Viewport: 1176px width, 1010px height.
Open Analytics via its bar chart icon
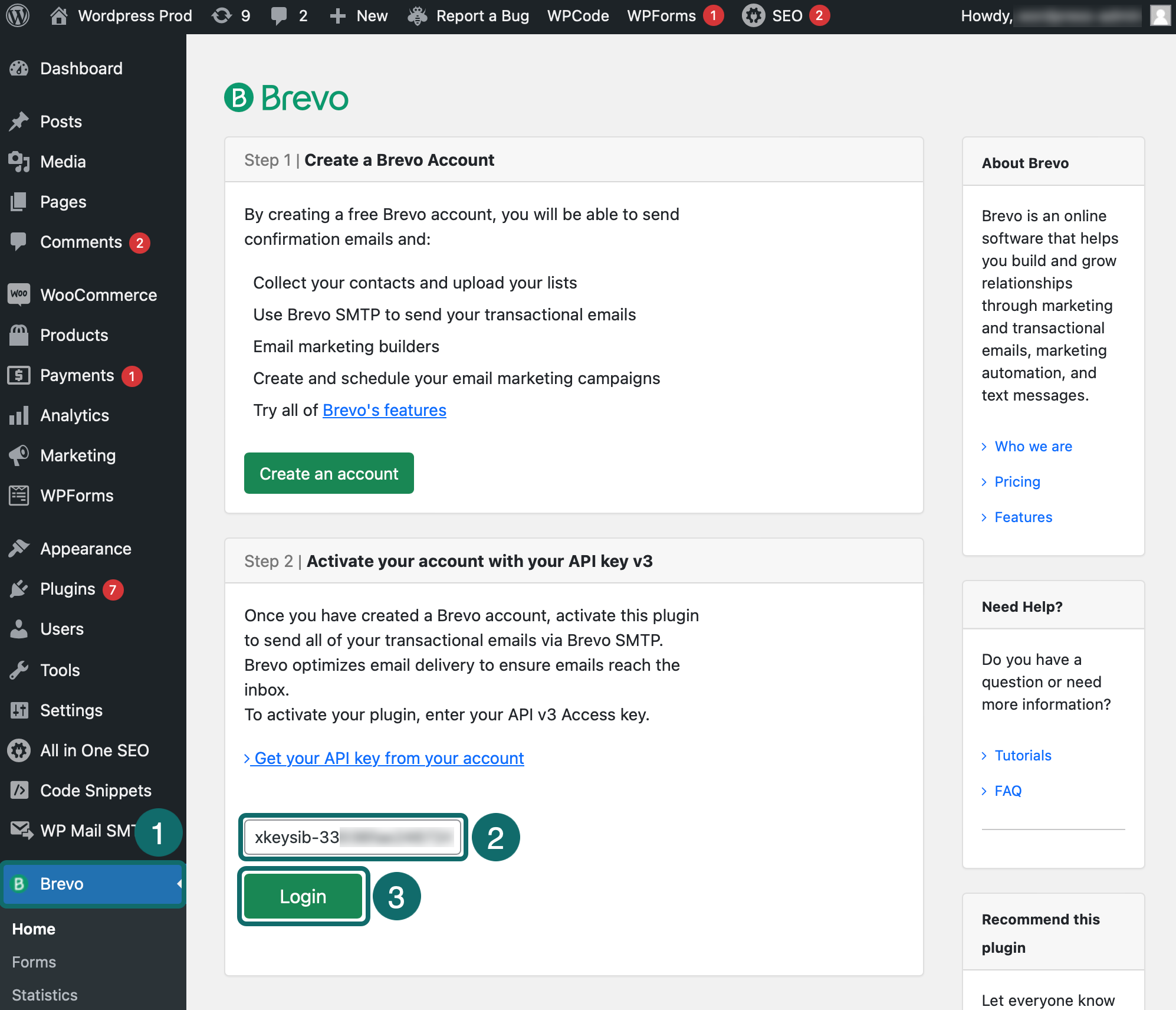click(x=19, y=415)
